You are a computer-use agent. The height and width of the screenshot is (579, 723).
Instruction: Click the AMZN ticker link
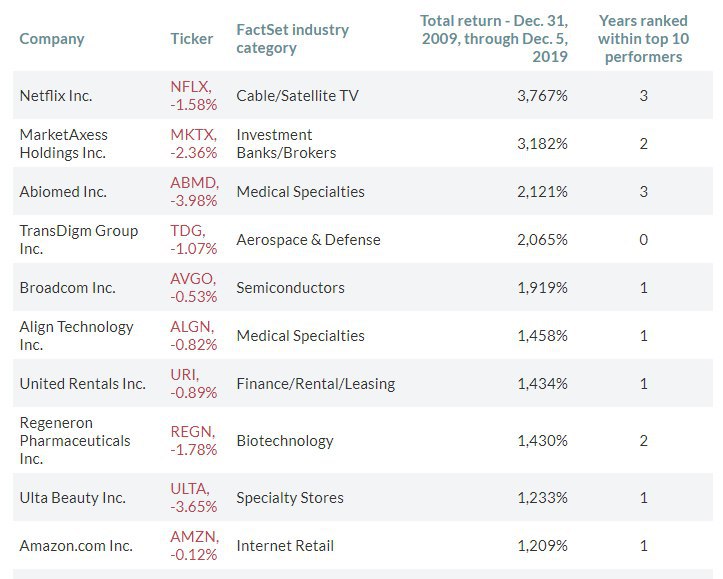[x=192, y=537]
